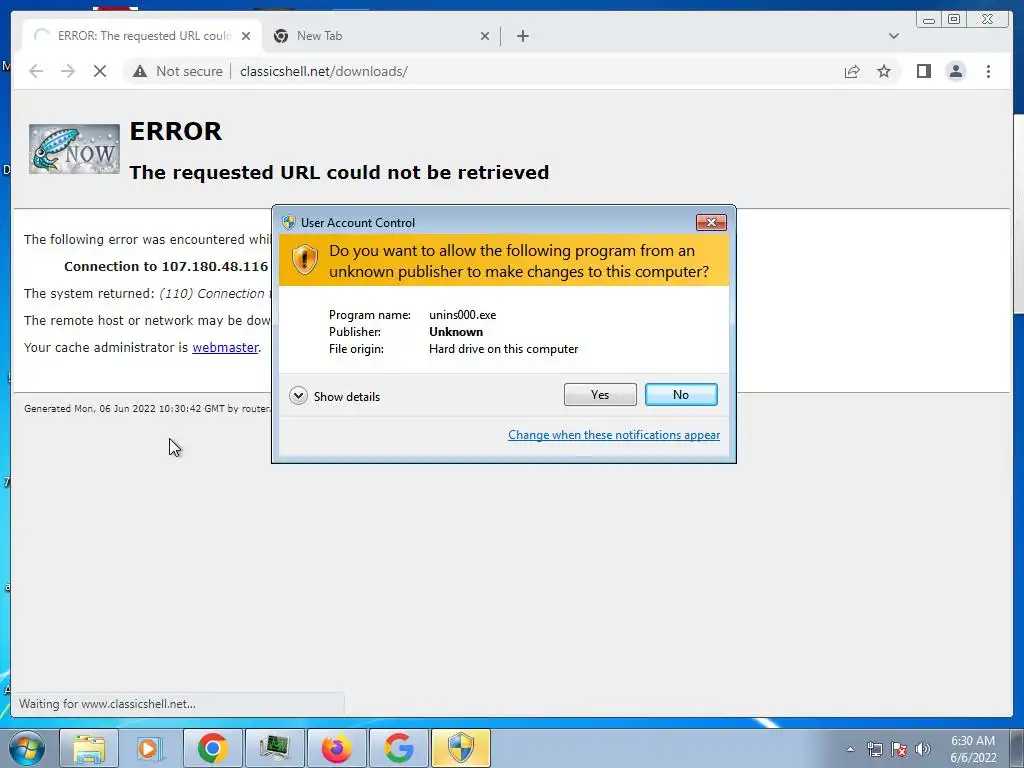The width and height of the screenshot is (1024, 768).
Task: Open the monitor utility taskbar icon
Action: click(x=274, y=748)
